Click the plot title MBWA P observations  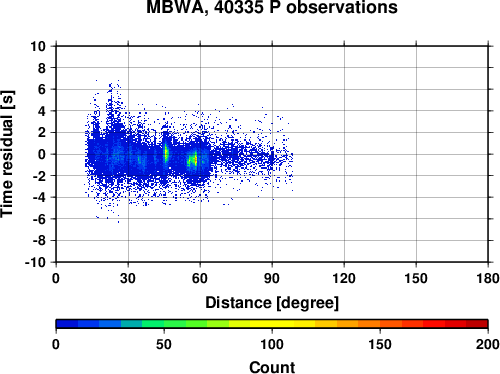click(x=272, y=7)
